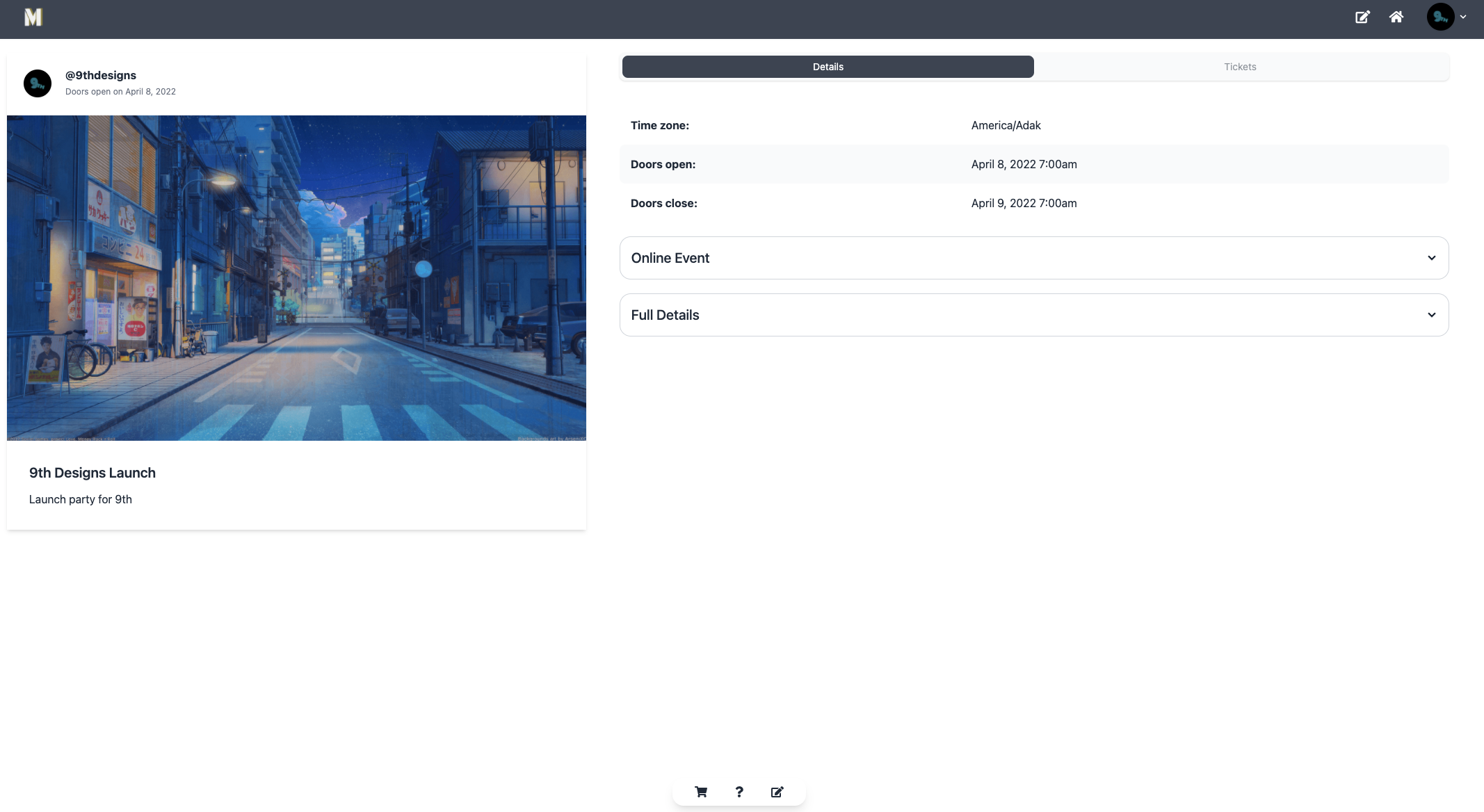Switch to the Tickets tab

(x=1240, y=66)
